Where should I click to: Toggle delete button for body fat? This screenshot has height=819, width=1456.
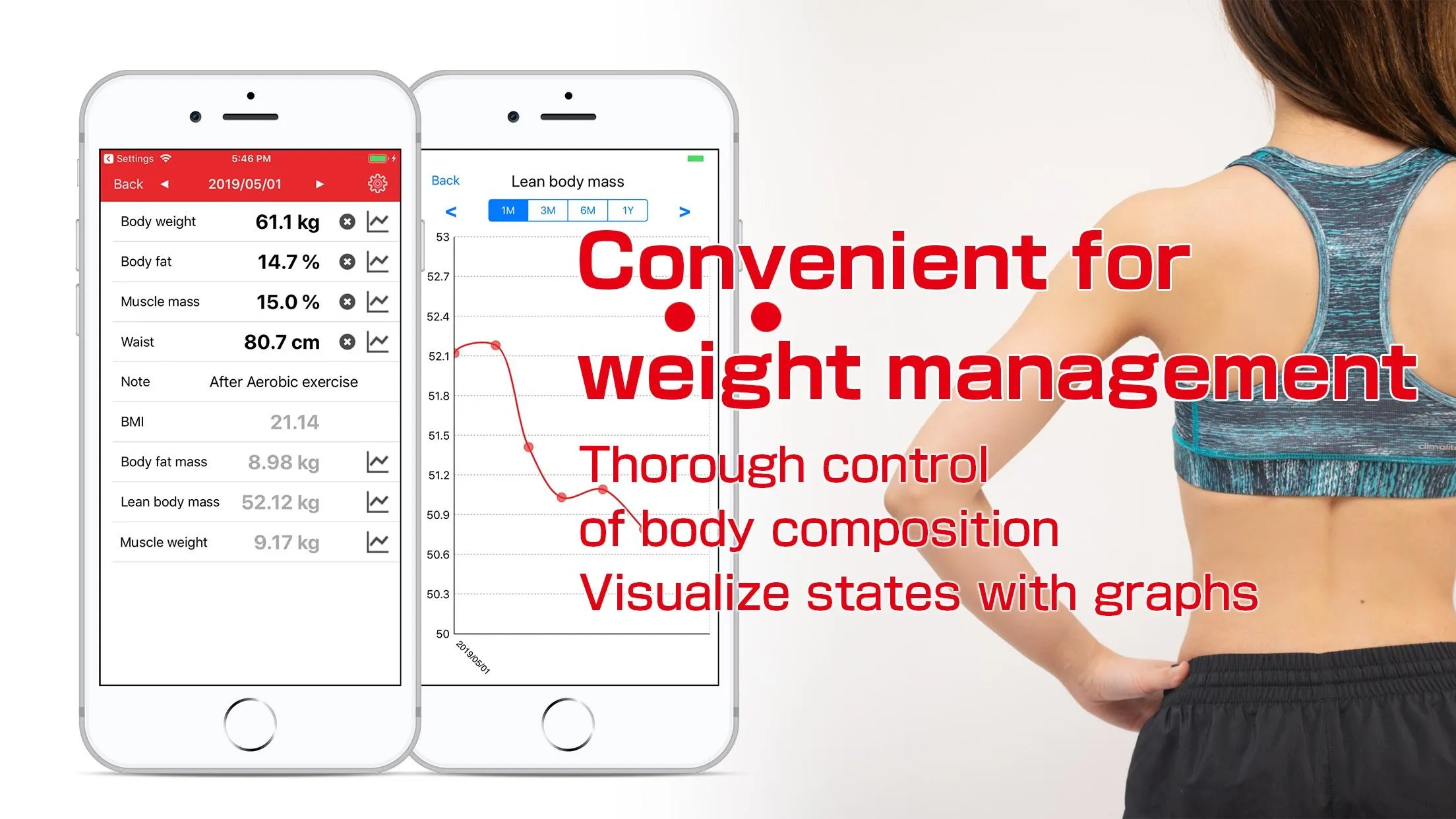coord(346,261)
